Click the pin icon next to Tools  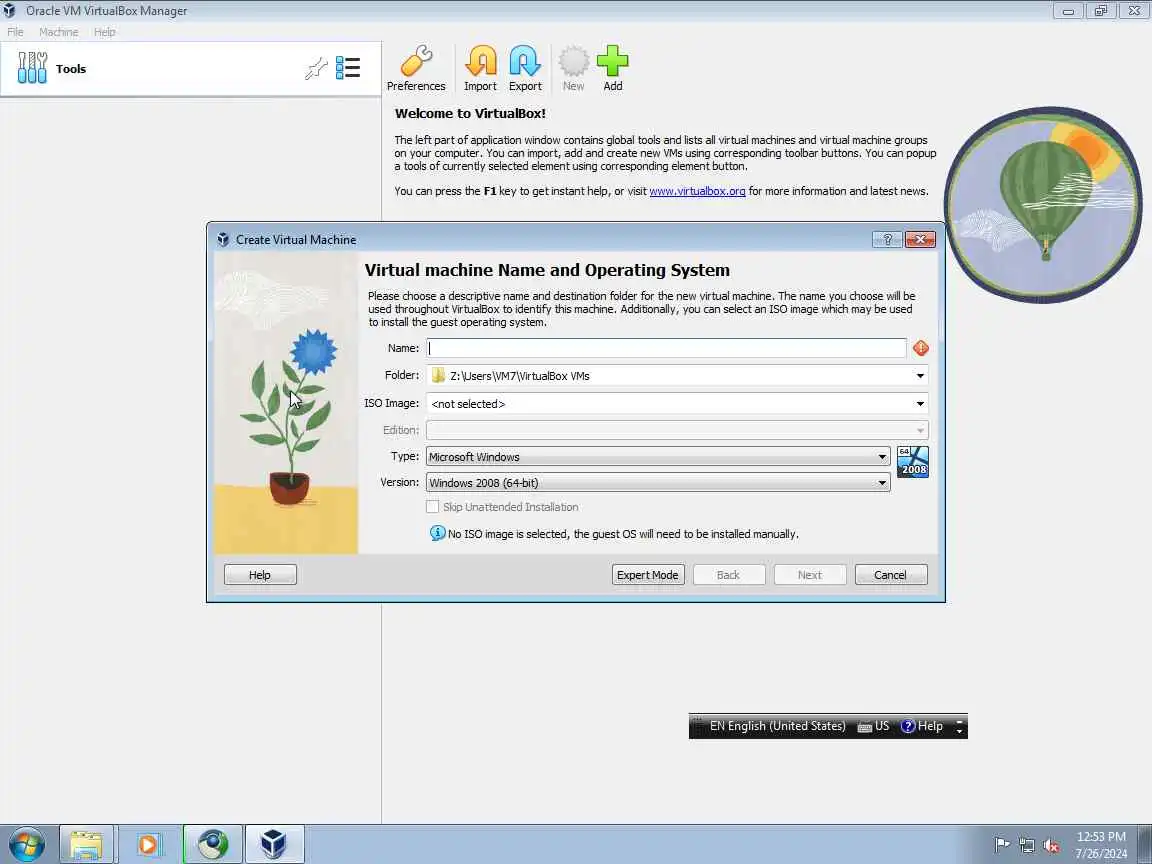coord(316,68)
